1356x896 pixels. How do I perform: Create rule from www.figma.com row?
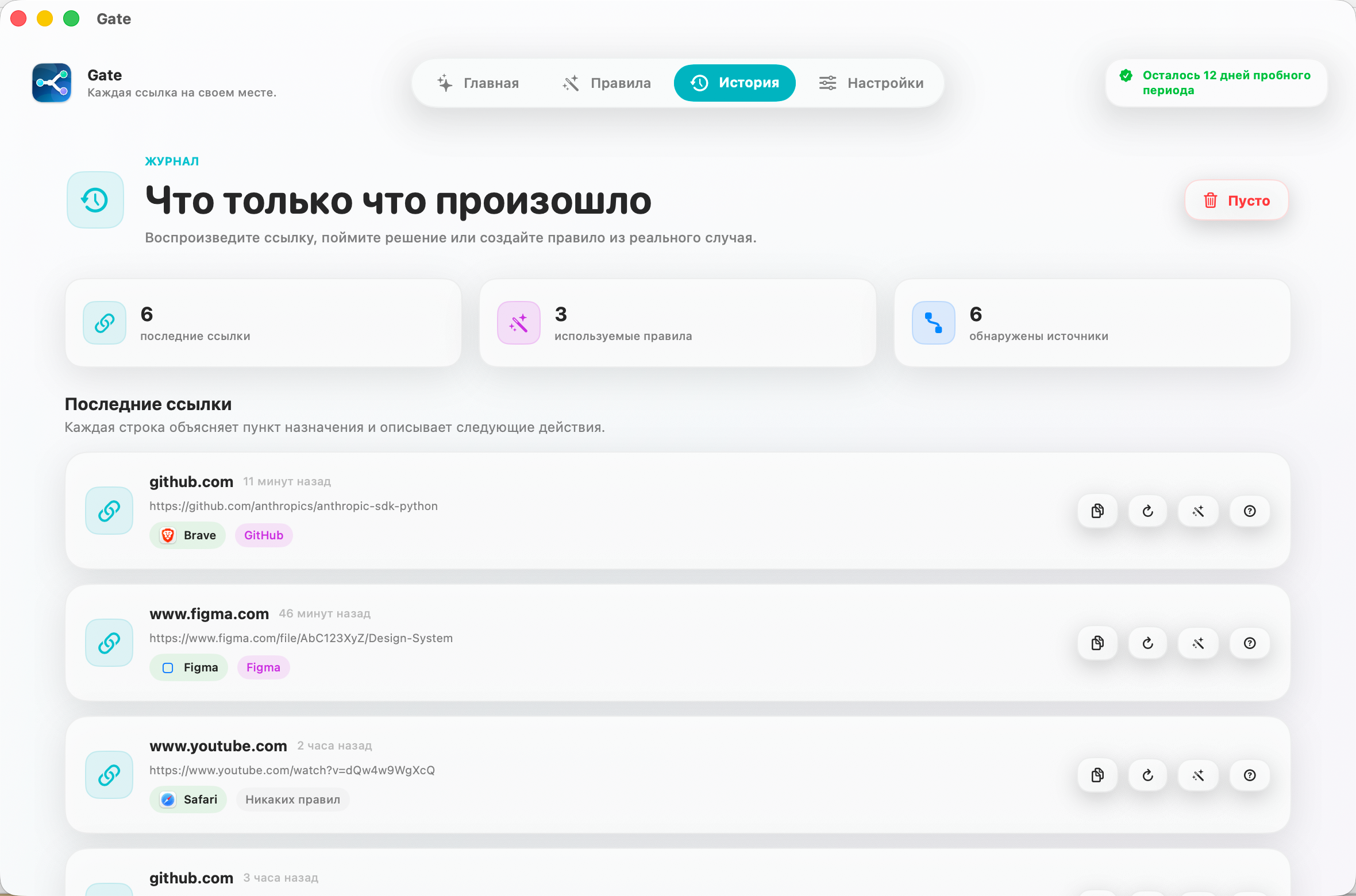click(1199, 643)
